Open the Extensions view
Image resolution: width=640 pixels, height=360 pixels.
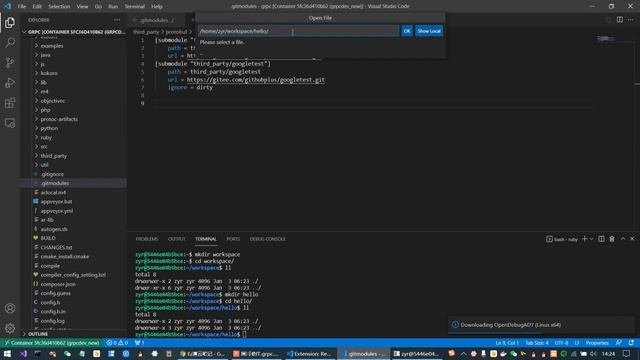point(10,103)
